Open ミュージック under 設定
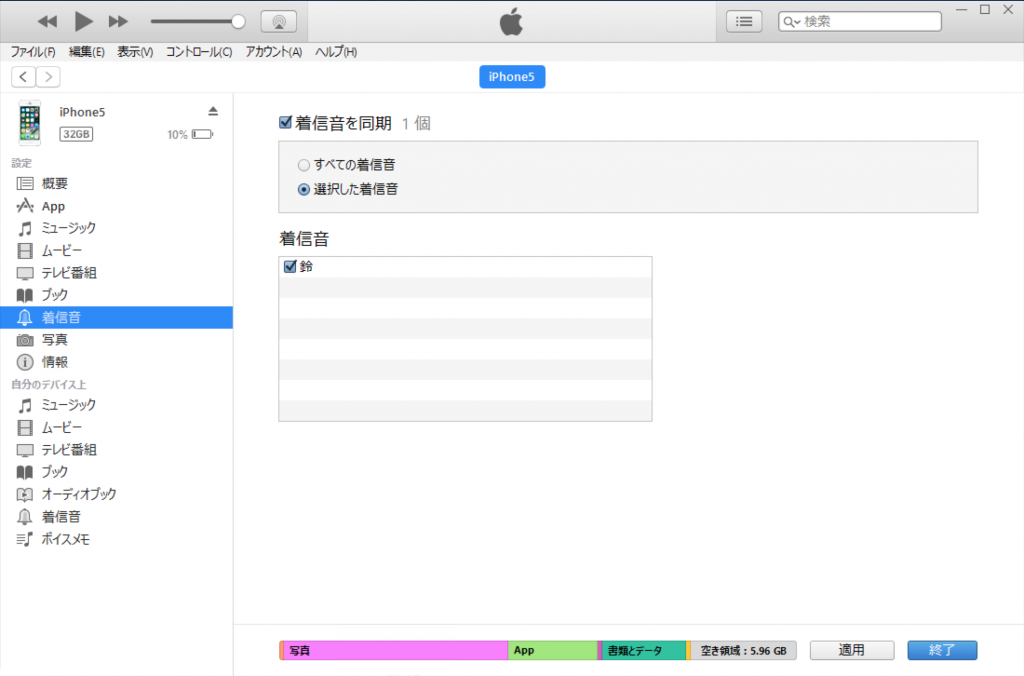 [x=116, y=229]
